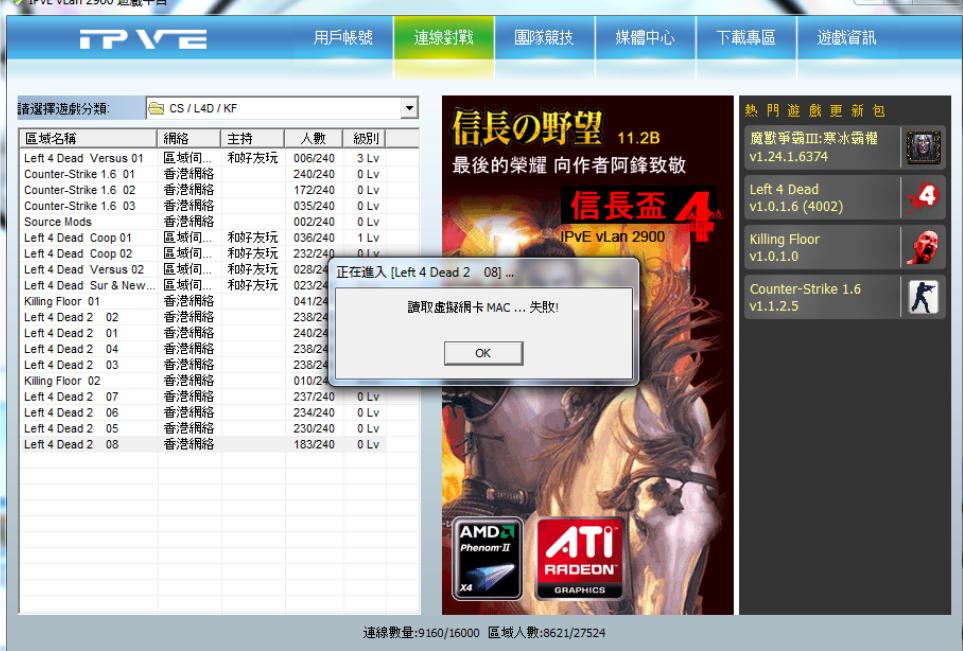Select the Left 4 Dead Coop 01 row

pyautogui.click(x=203, y=238)
